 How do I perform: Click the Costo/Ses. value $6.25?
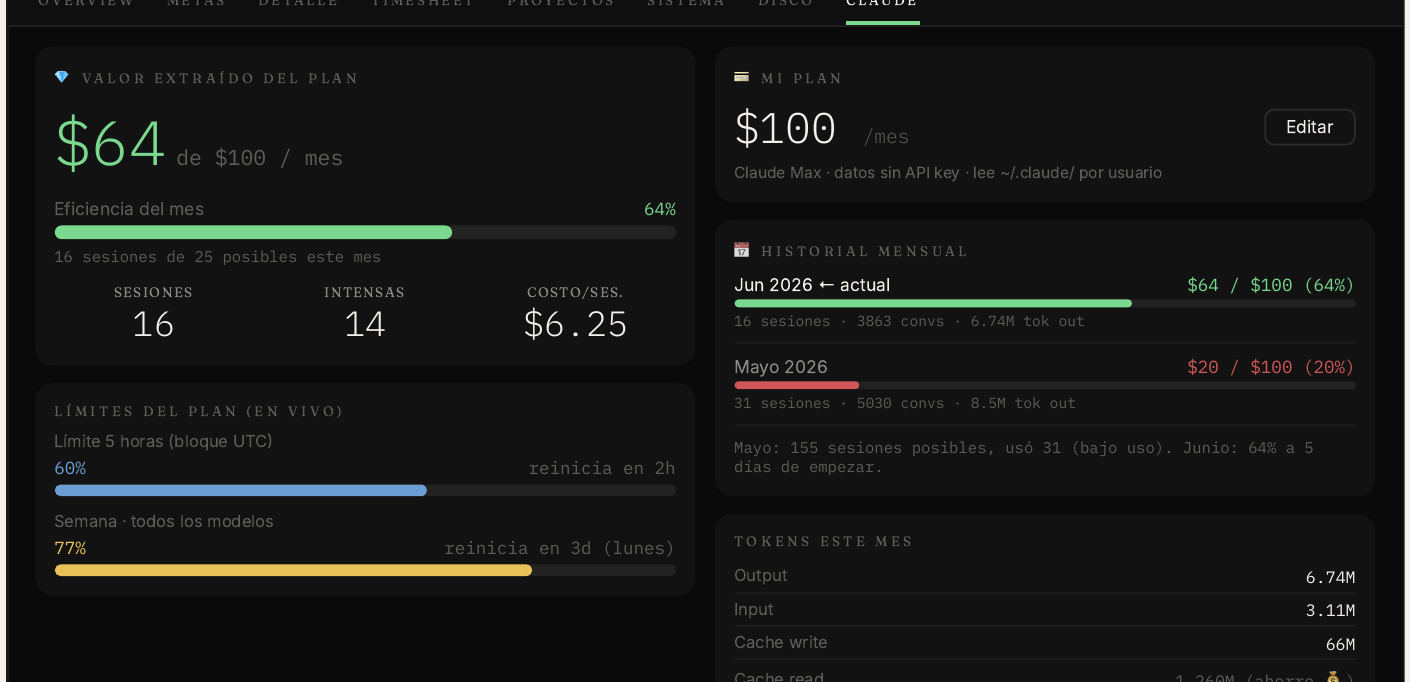(575, 324)
